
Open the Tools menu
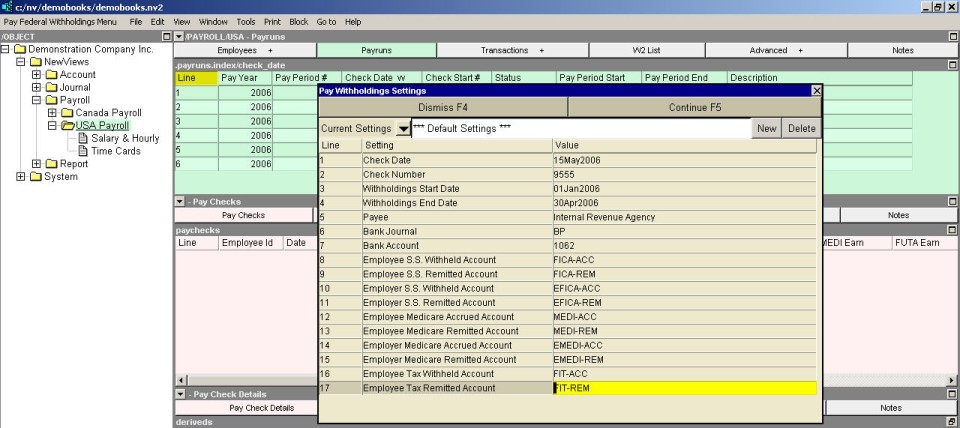coord(246,21)
